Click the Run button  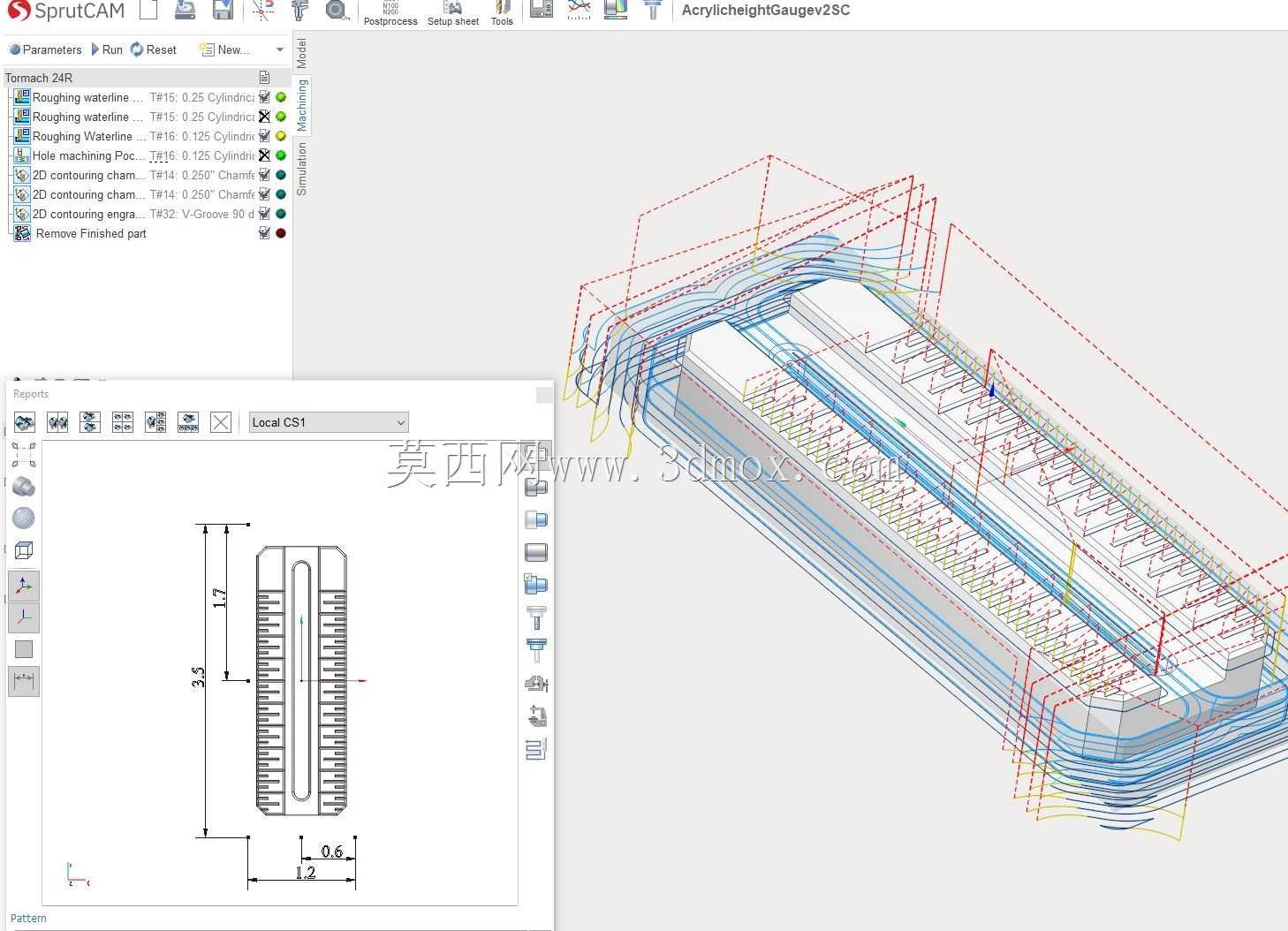[107, 49]
